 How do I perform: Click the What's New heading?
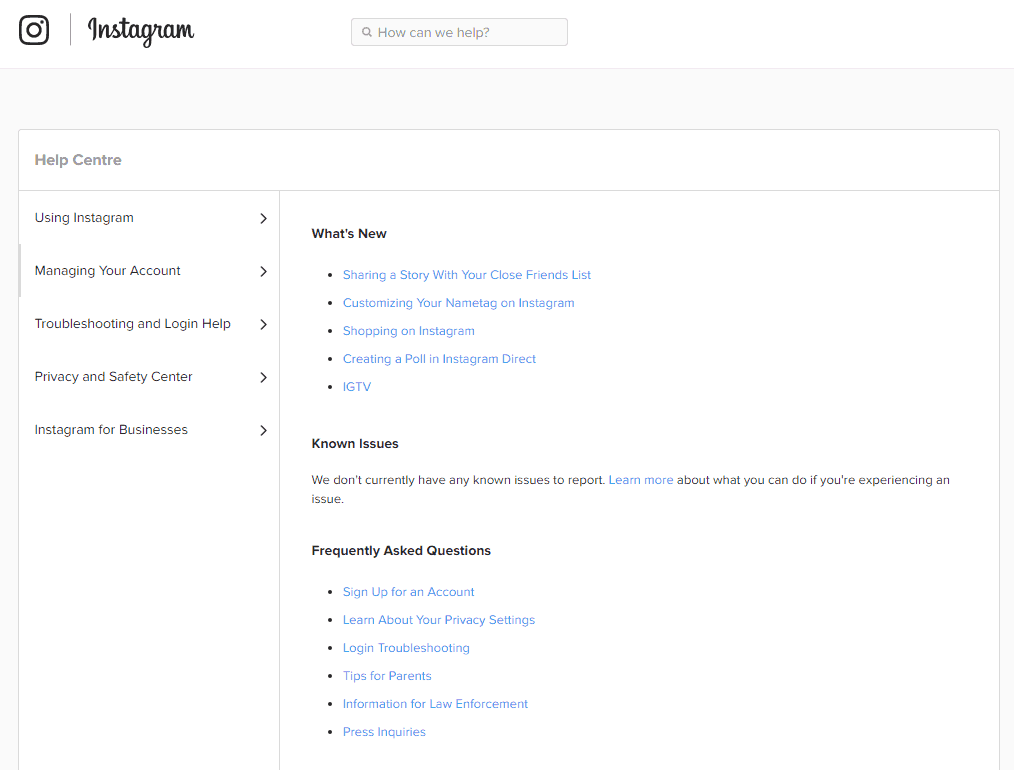click(349, 233)
